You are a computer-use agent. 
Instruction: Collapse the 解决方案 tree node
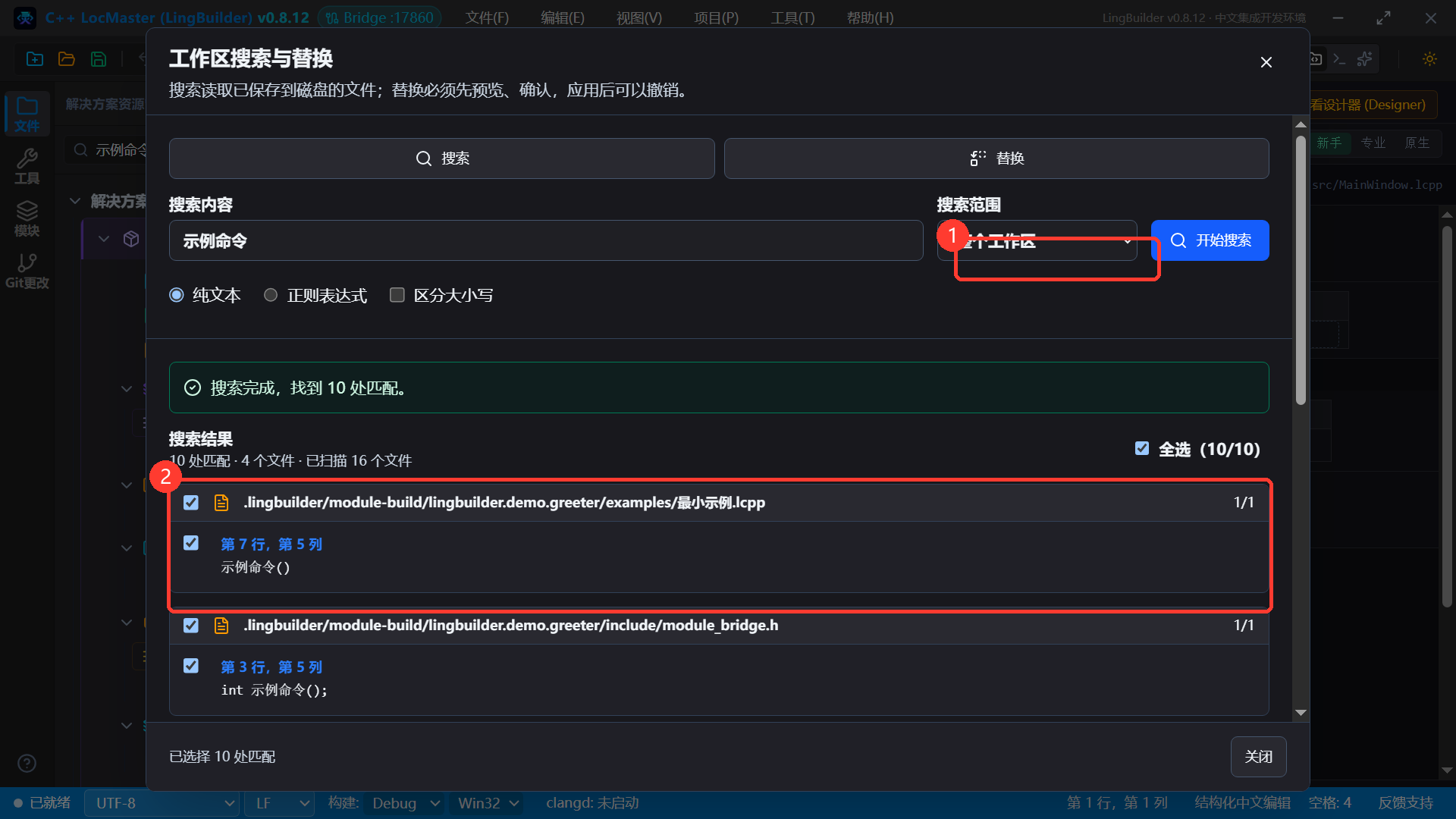coord(75,201)
